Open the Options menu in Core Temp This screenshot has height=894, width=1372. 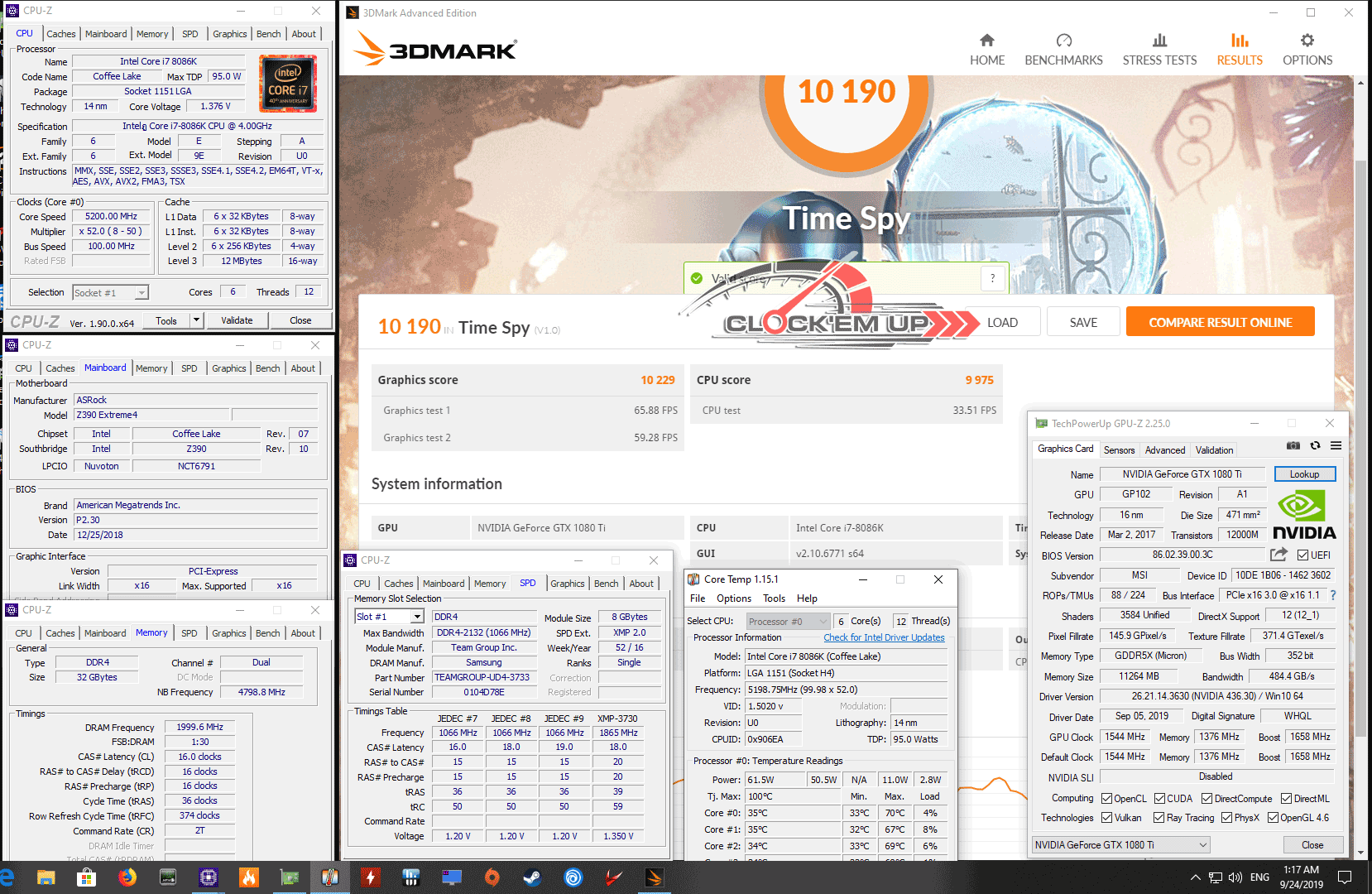(x=733, y=598)
